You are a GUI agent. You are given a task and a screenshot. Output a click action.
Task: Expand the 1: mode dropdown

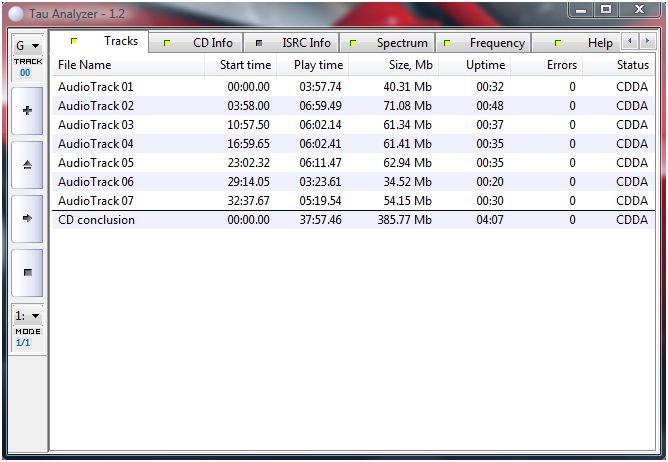[x=27, y=316]
